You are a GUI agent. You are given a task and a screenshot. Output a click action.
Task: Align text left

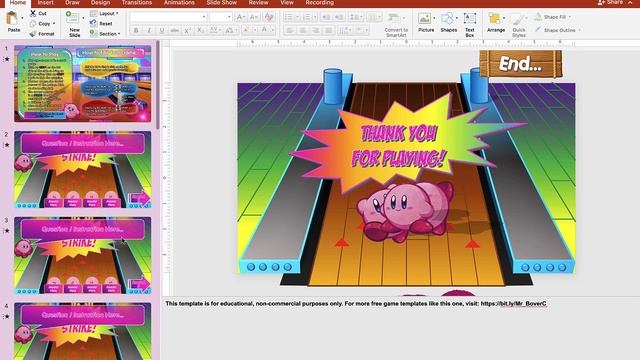pos(290,30)
